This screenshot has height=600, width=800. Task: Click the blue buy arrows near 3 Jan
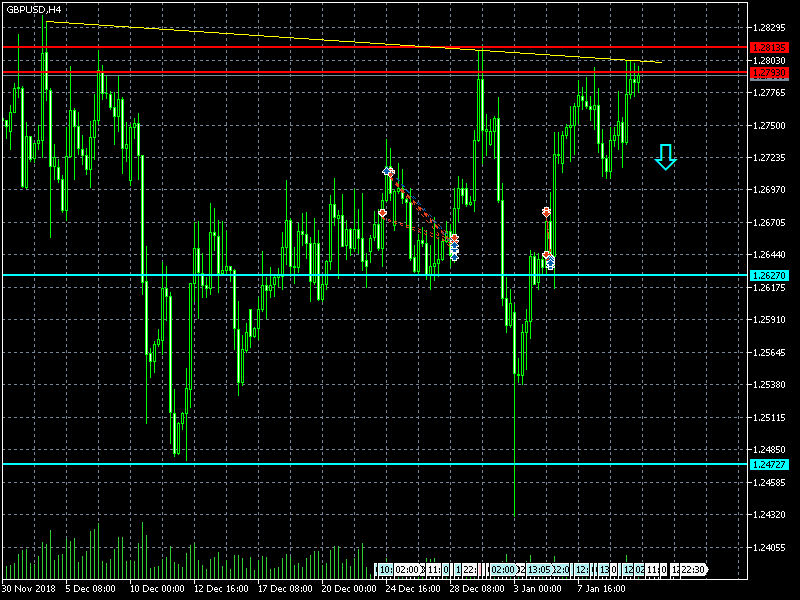(x=551, y=262)
